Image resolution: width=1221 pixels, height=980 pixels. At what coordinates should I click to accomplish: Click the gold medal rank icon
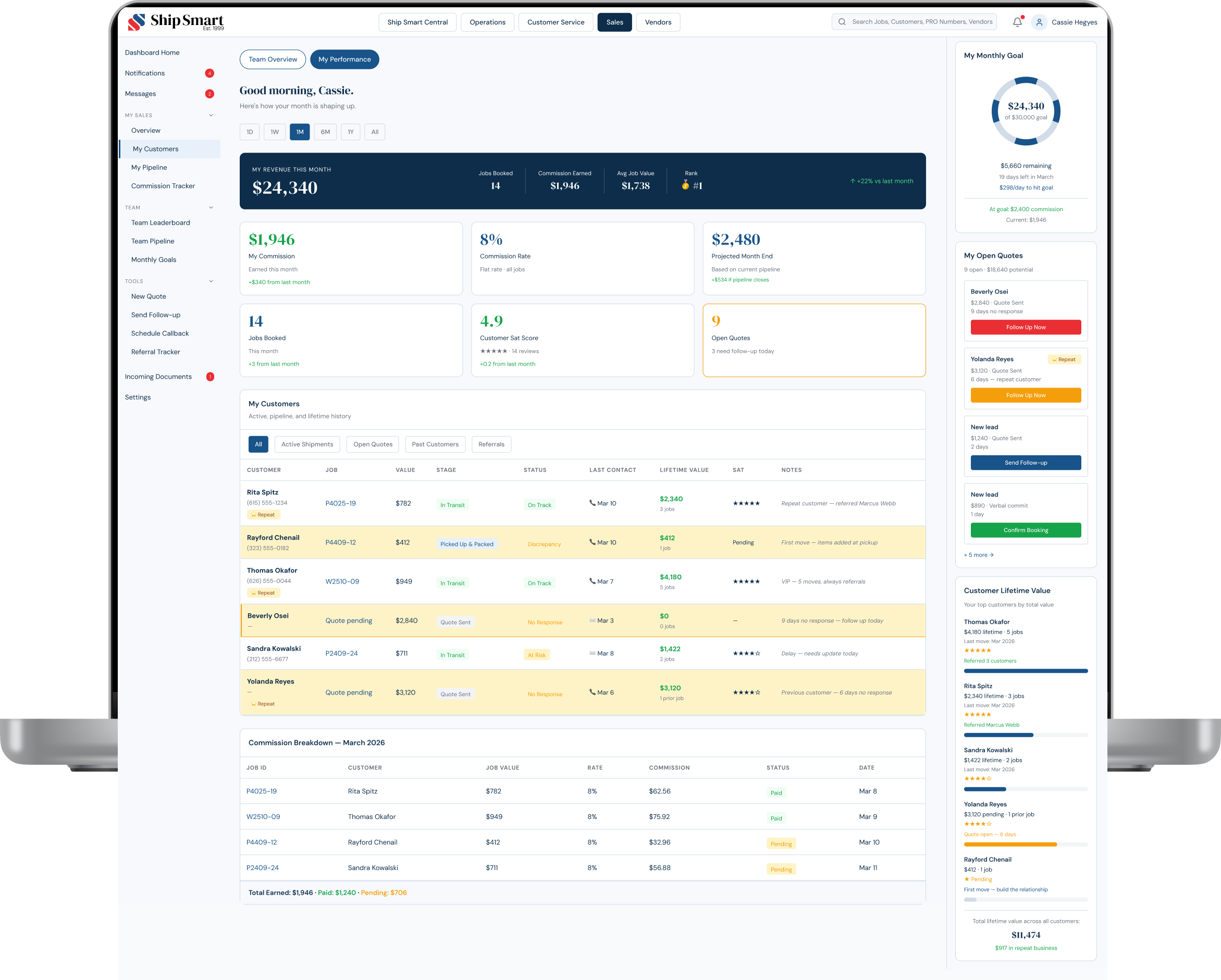coord(685,185)
